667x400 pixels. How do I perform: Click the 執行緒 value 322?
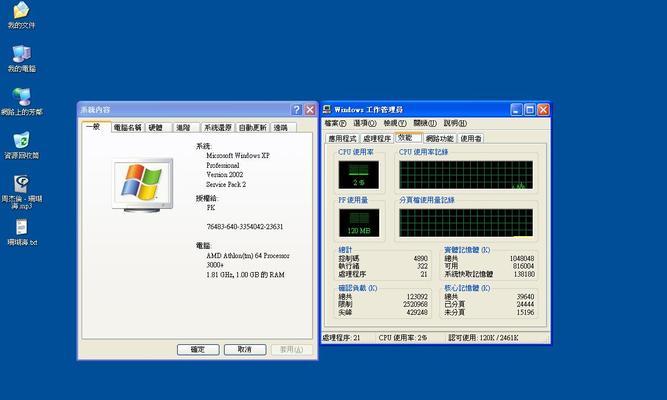coord(422,266)
